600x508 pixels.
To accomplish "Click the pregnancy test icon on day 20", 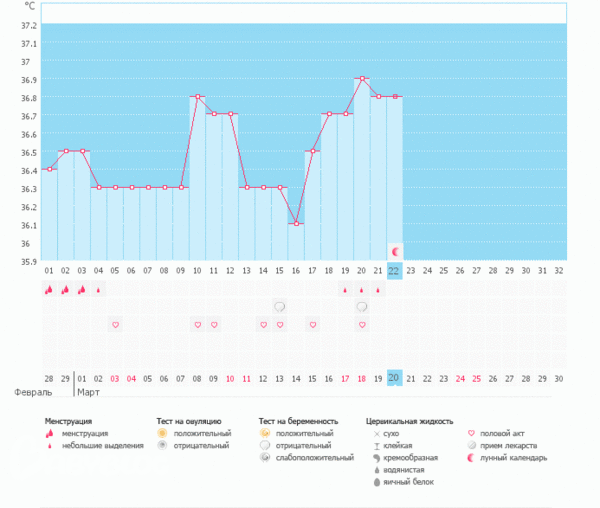I will click(x=361, y=307).
